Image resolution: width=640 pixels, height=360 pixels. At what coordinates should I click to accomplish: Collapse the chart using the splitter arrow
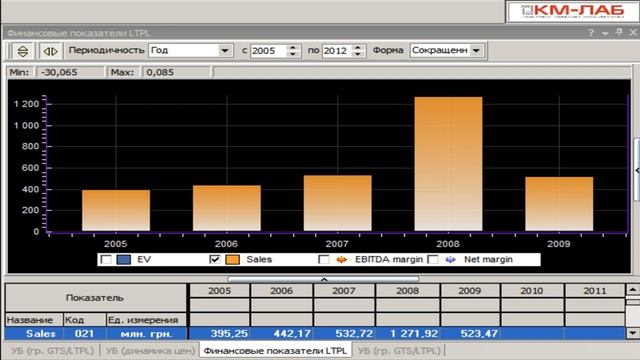tap(324, 279)
